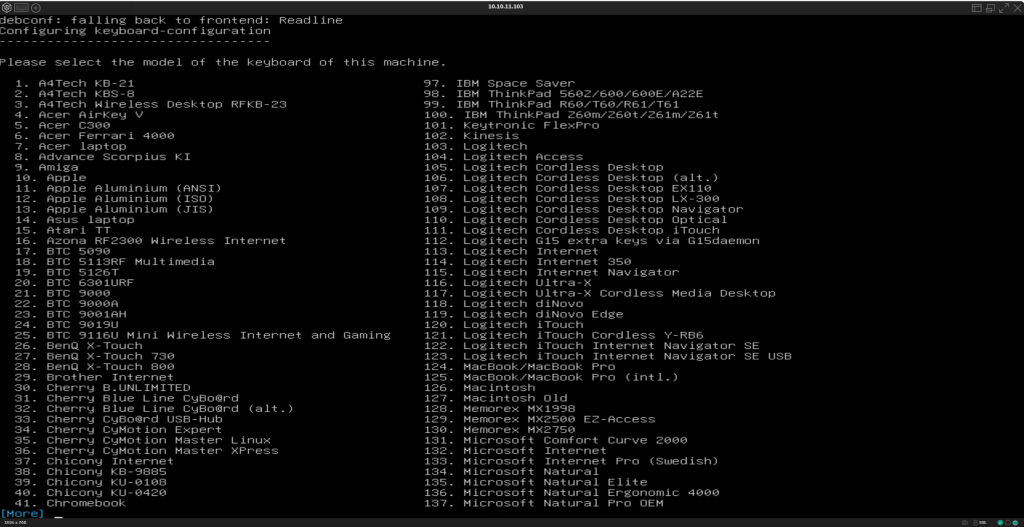Select the line '3. A4Tech Wireless Desktop RFKB-23'

click(150, 104)
